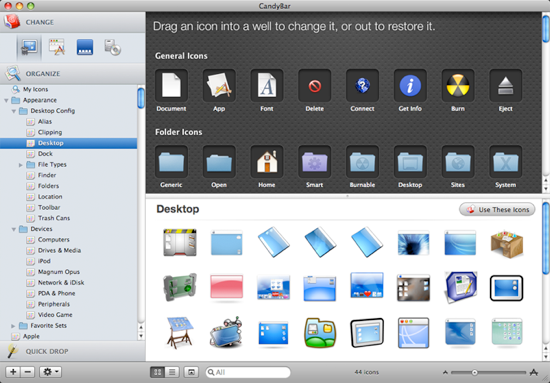Screen dimensions: 550x383
Task: Select the Burnable folder icon well
Action: (362, 162)
